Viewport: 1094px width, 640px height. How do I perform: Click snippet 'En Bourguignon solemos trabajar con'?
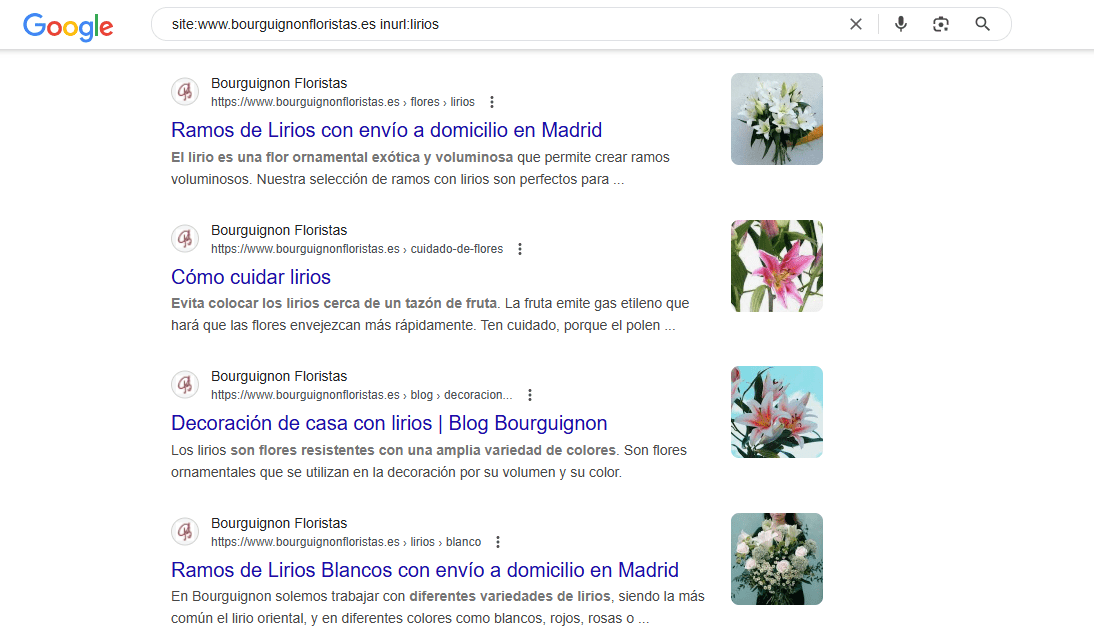(x=437, y=607)
